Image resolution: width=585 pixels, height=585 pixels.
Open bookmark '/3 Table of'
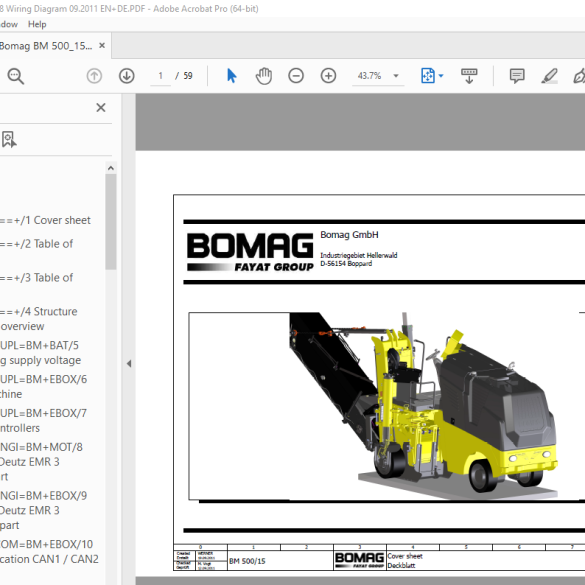(x=37, y=278)
